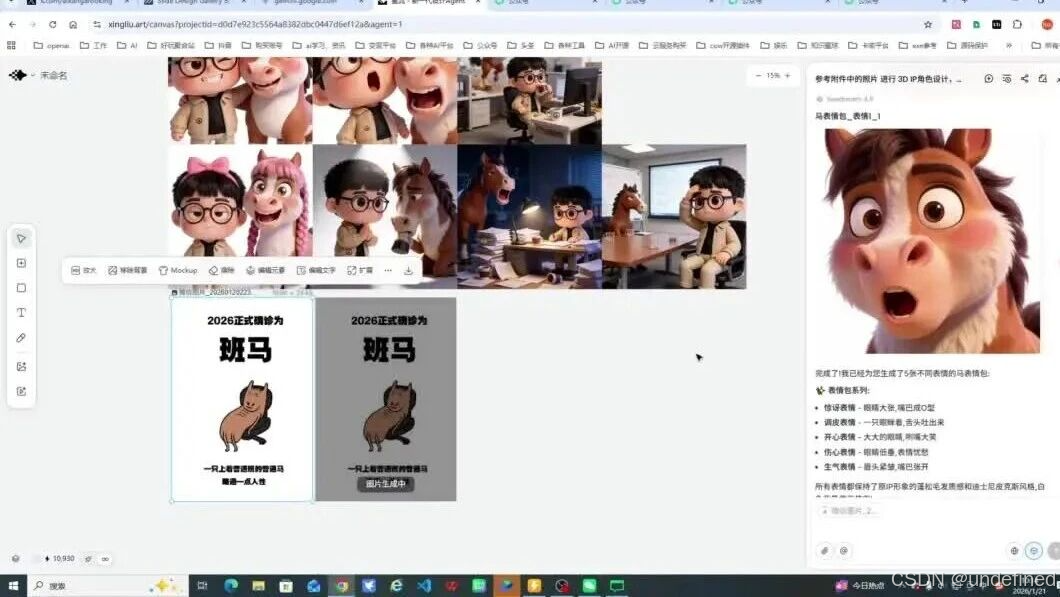The width and height of the screenshot is (1060, 597).
Task: Click the attachment paperclip in chat input
Action: [x=825, y=551]
